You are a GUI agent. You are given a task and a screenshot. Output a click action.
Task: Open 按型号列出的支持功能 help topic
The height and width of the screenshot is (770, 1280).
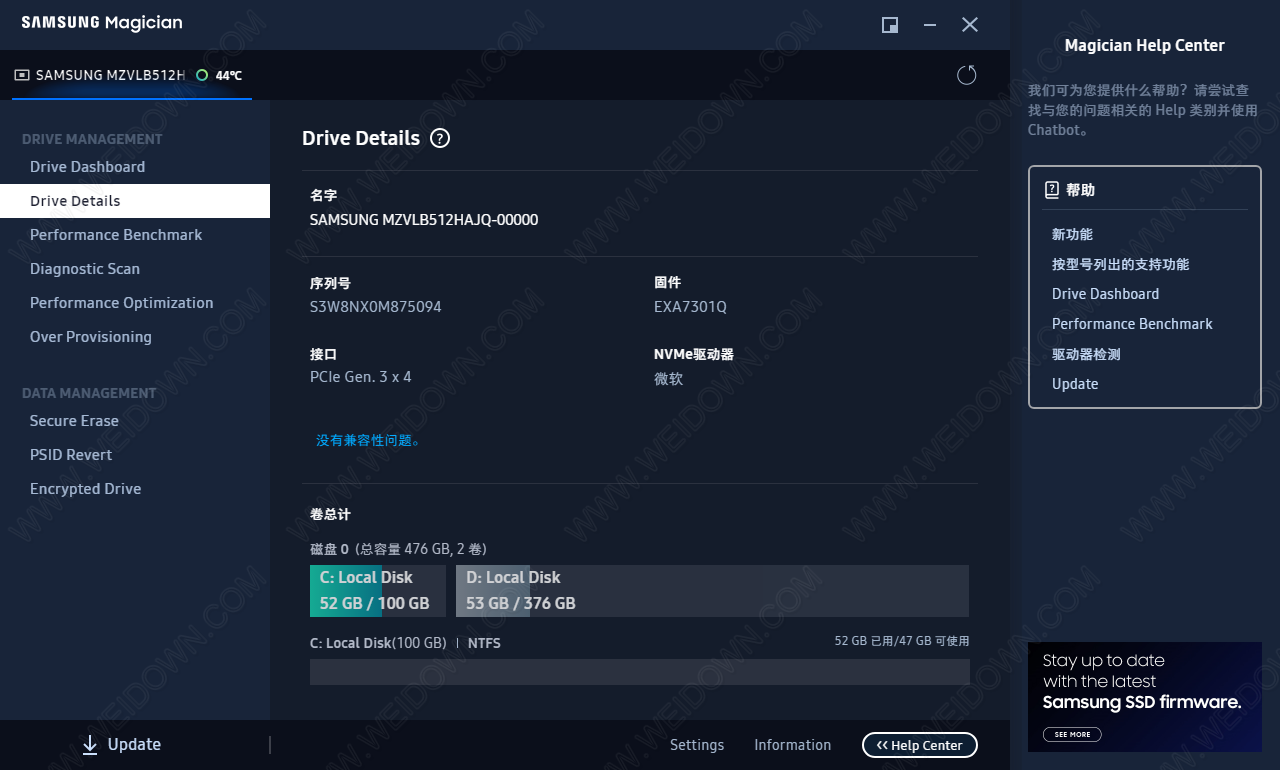pos(1120,264)
